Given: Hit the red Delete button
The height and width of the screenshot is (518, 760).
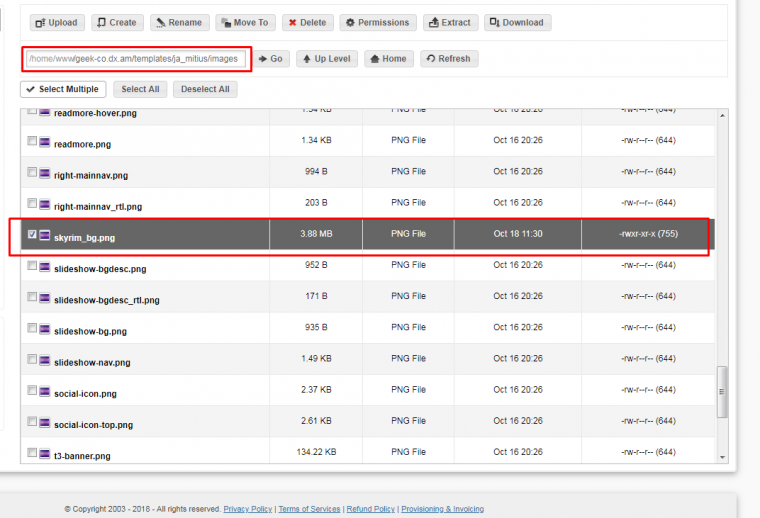Looking at the screenshot, I should [x=307, y=22].
